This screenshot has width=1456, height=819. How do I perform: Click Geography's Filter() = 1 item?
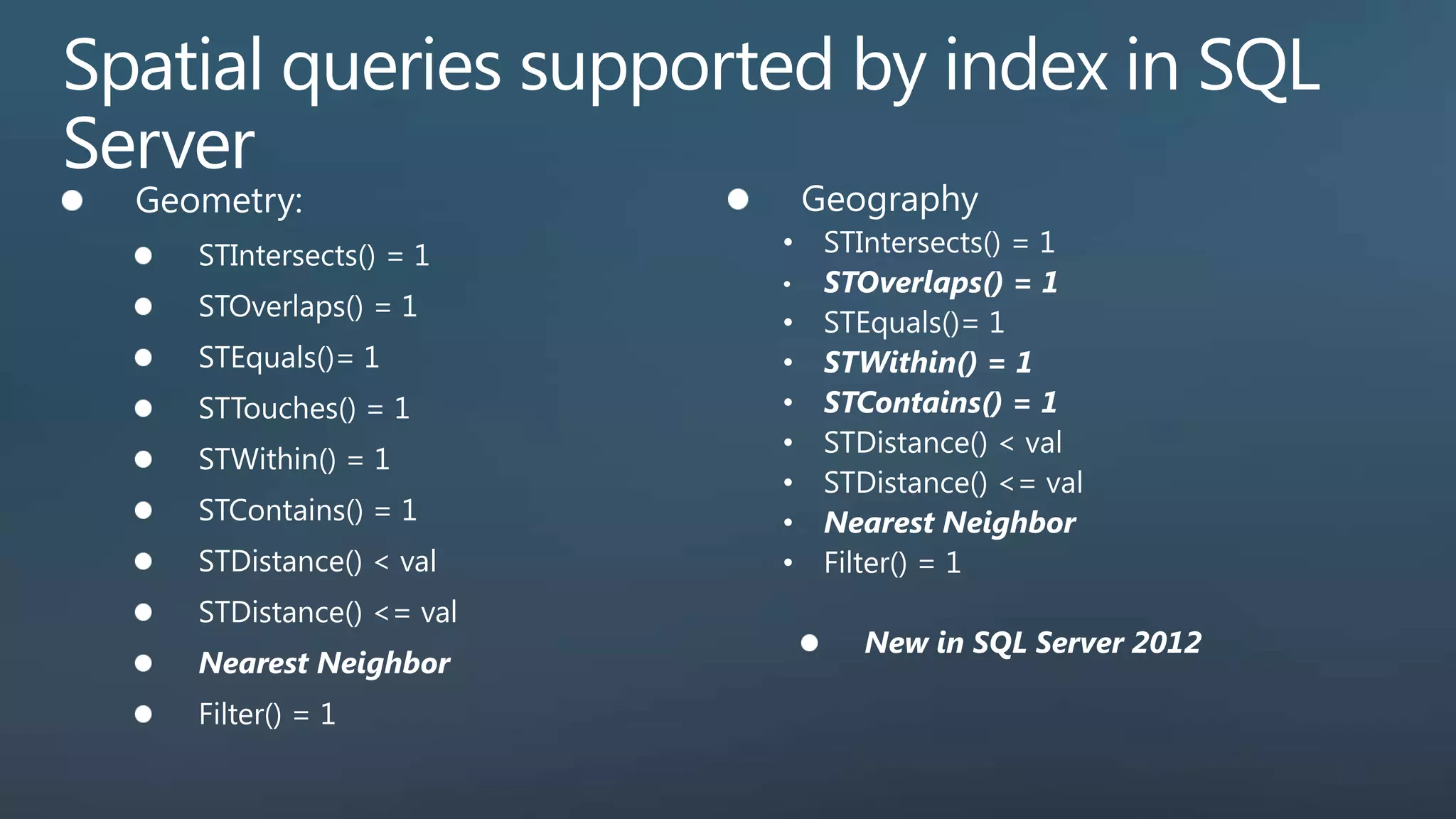(x=892, y=563)
